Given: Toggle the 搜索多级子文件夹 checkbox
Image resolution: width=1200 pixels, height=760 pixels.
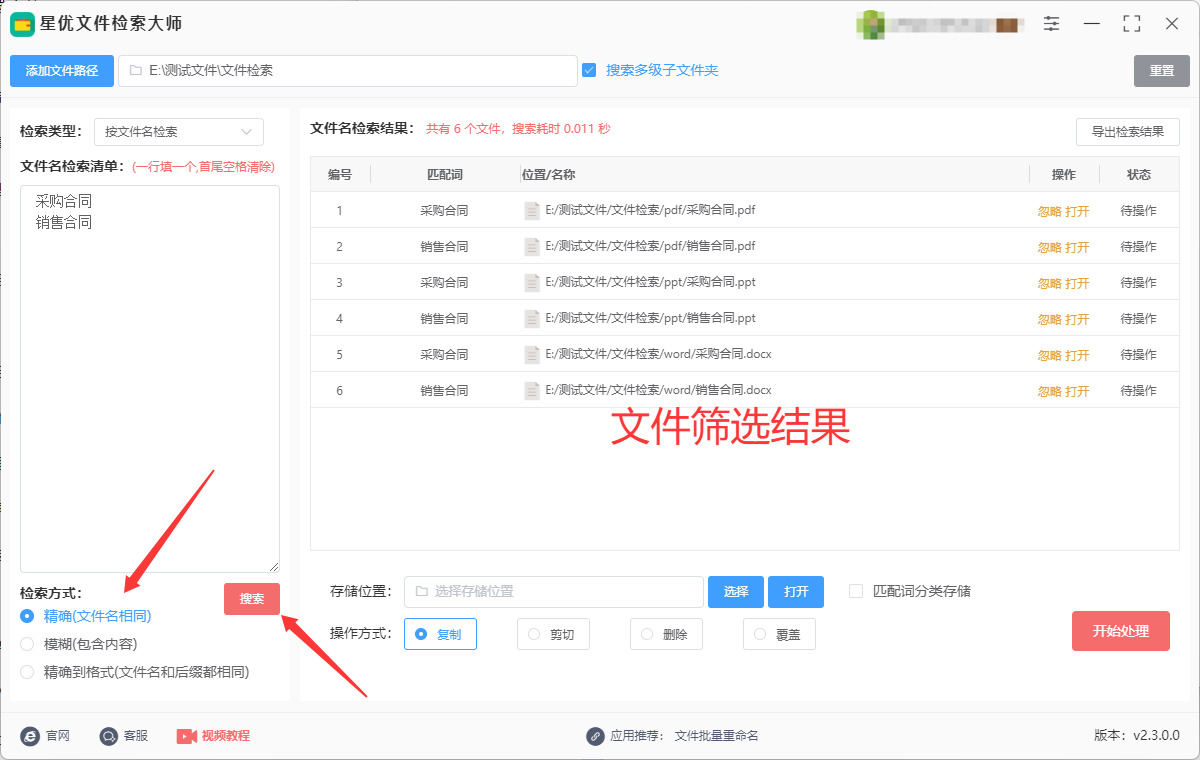Looking at the screenshot, I should click(589, 70).
